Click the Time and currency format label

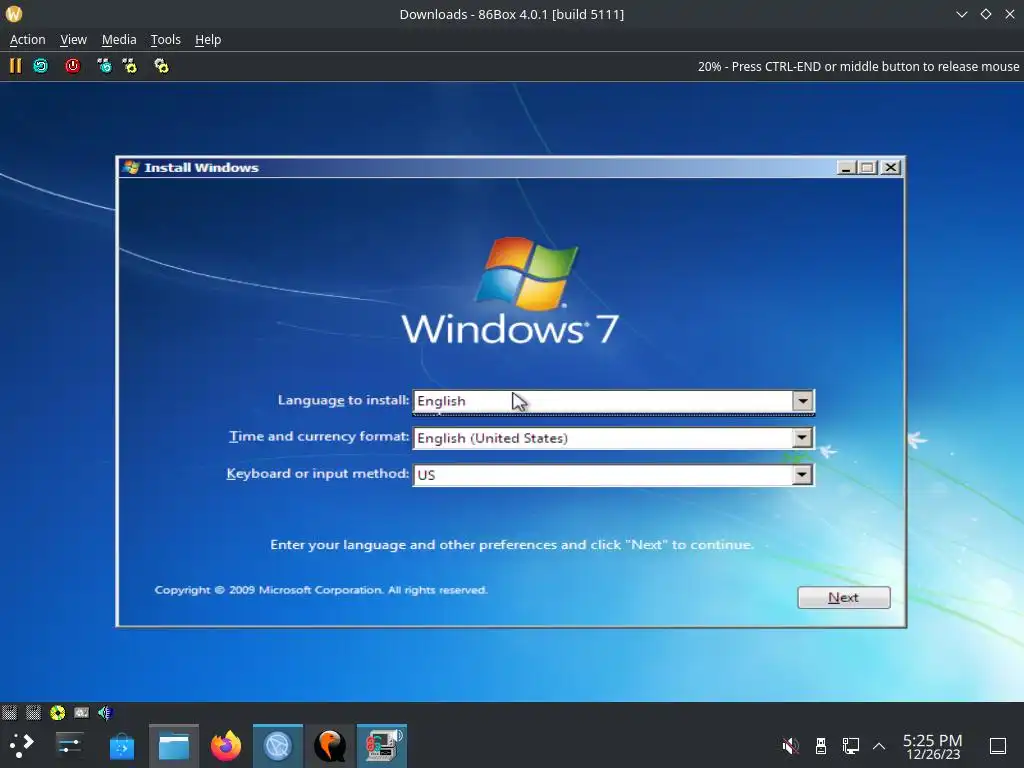pos(319,436)
